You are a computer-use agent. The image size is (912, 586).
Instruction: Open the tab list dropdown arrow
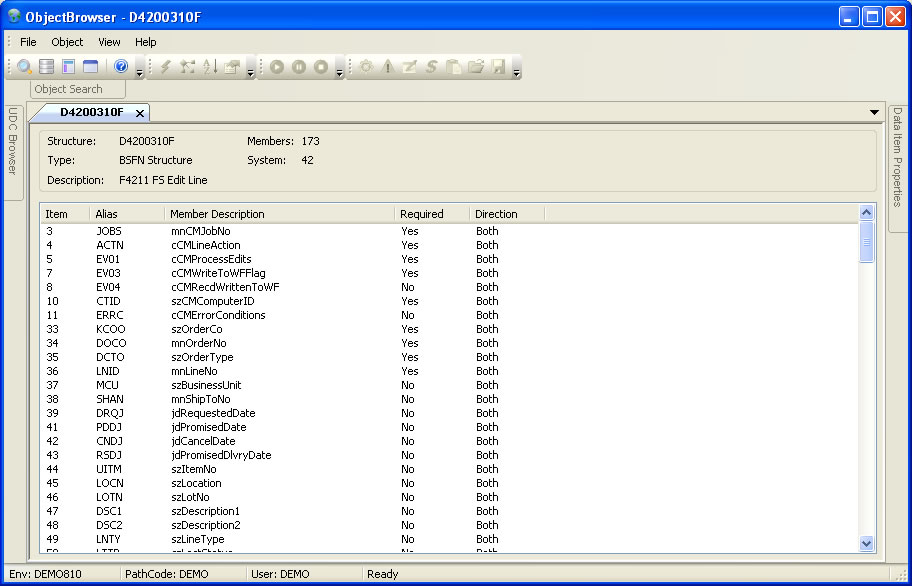click(875, 112)
